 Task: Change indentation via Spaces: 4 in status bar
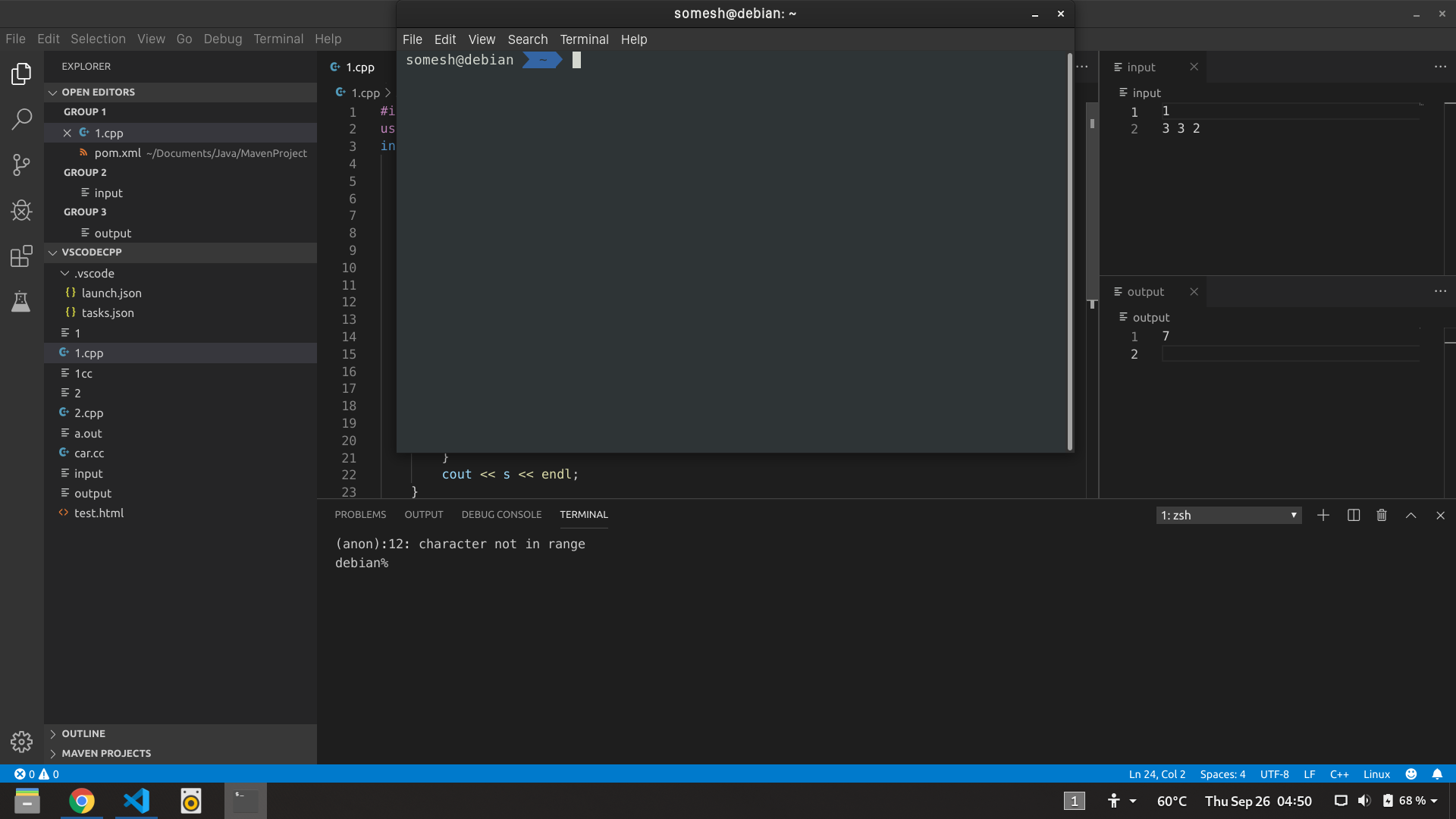pyautogui.click(x=1222, y=773)
